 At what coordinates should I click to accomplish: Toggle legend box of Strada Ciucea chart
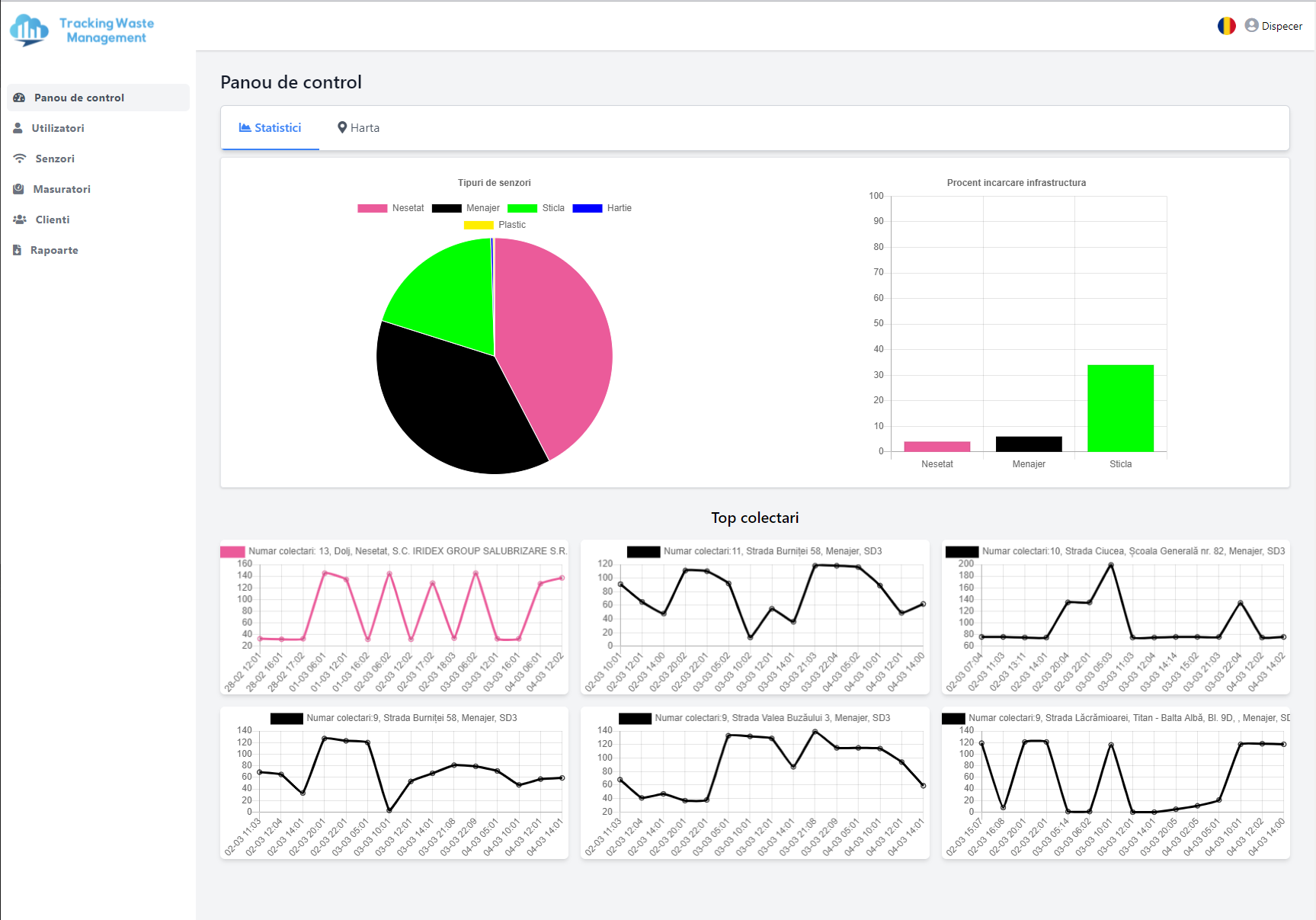click(962, 551)
